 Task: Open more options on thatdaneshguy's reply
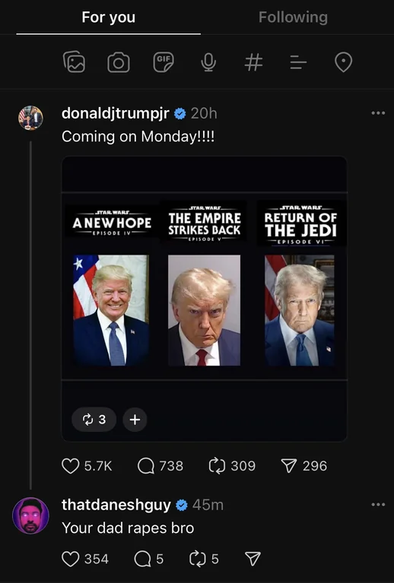(378, 505)
